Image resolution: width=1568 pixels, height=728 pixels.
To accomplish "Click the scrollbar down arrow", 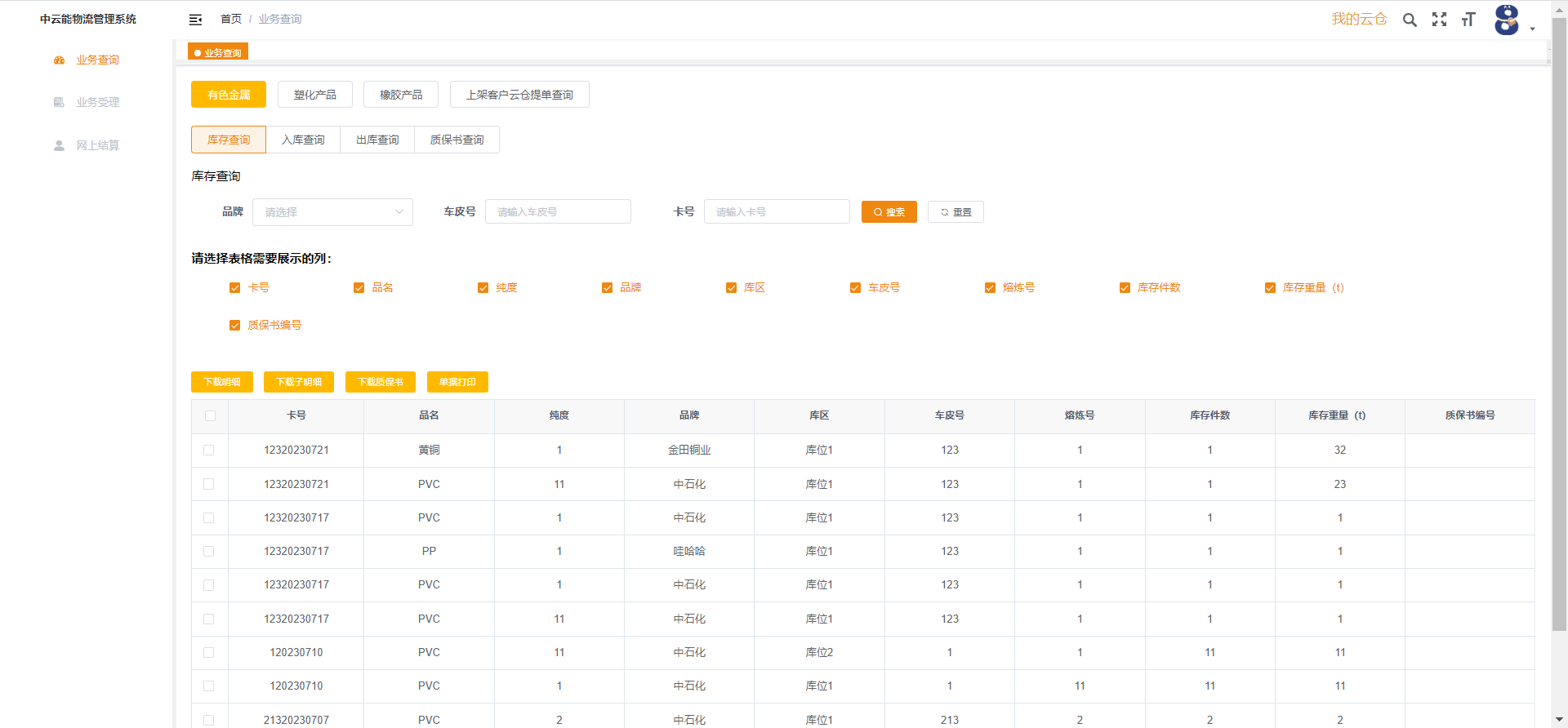I will point(1559,720).
